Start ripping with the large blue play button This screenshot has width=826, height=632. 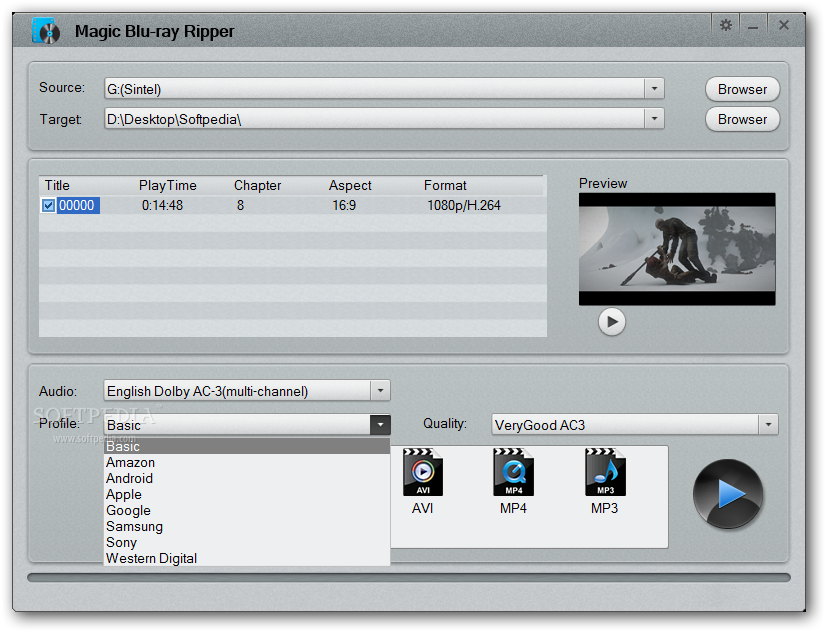(728, 494)
